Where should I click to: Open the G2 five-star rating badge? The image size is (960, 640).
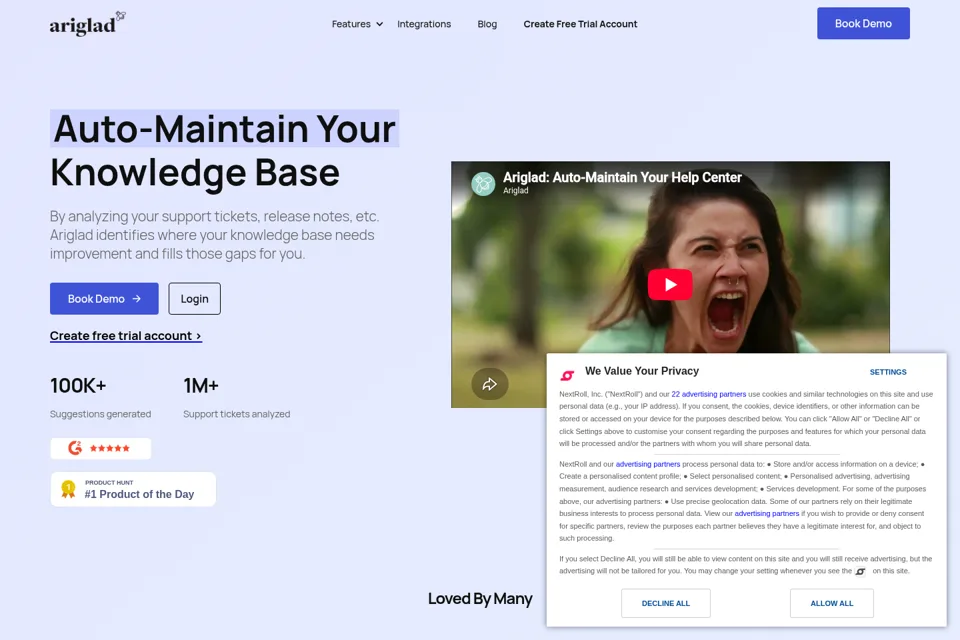coord(100,448)
